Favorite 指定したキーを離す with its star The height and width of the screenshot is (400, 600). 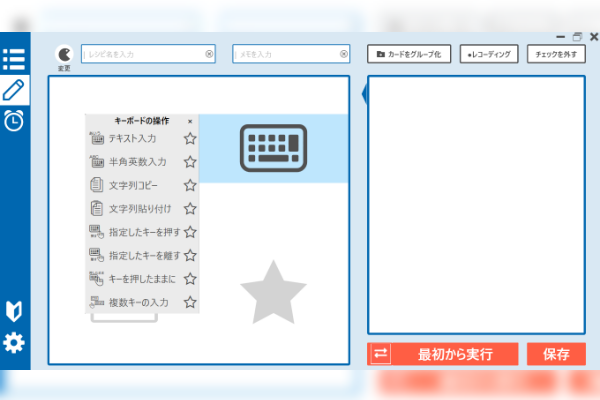pos(190,255)
